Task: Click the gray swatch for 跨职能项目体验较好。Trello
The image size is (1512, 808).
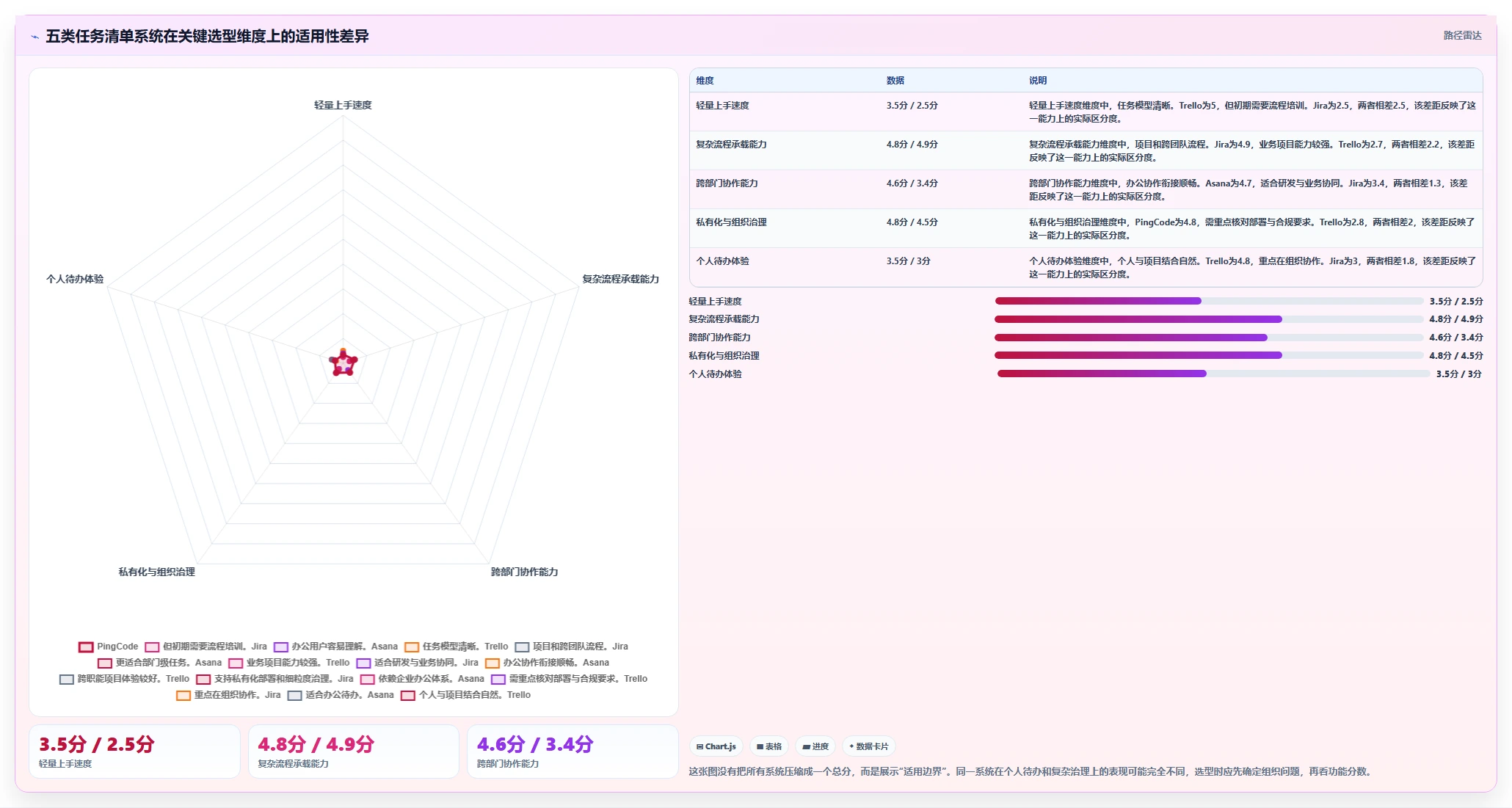Action: tap(67, 680)
